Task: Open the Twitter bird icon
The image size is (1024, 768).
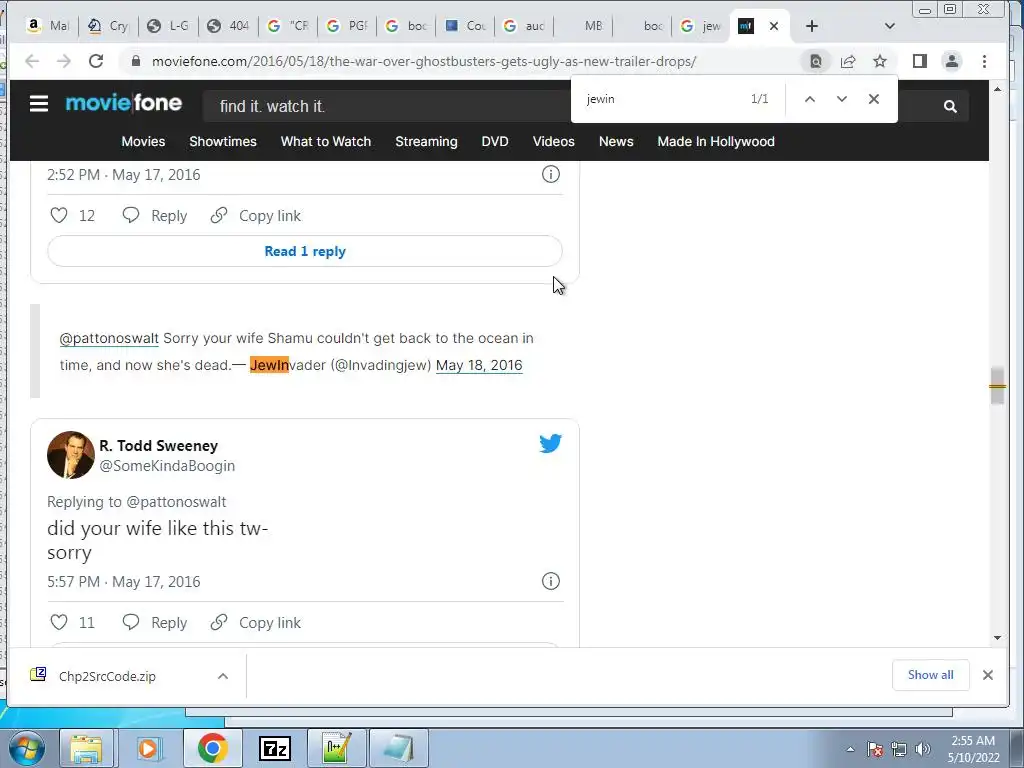Action: (551, 443)
